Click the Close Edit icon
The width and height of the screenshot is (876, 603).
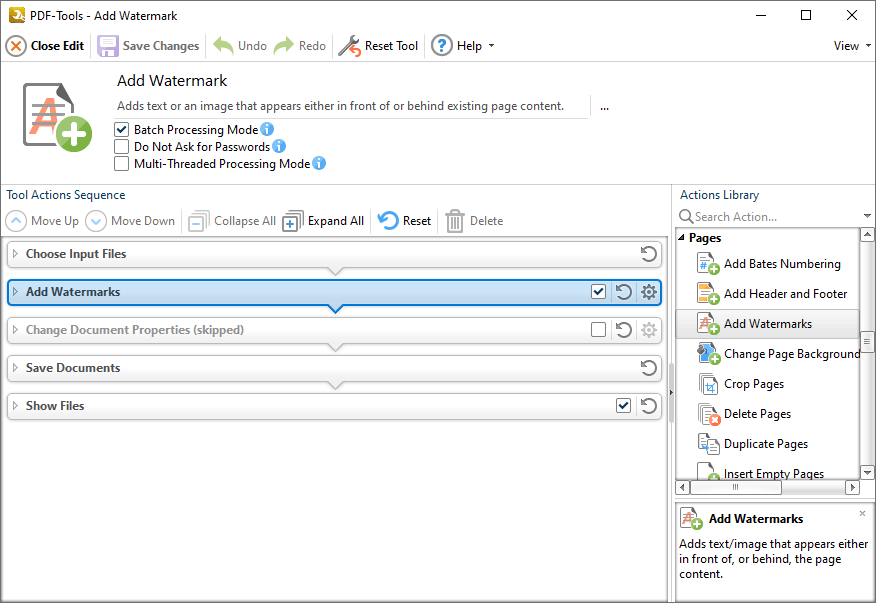tap(16, 46)
